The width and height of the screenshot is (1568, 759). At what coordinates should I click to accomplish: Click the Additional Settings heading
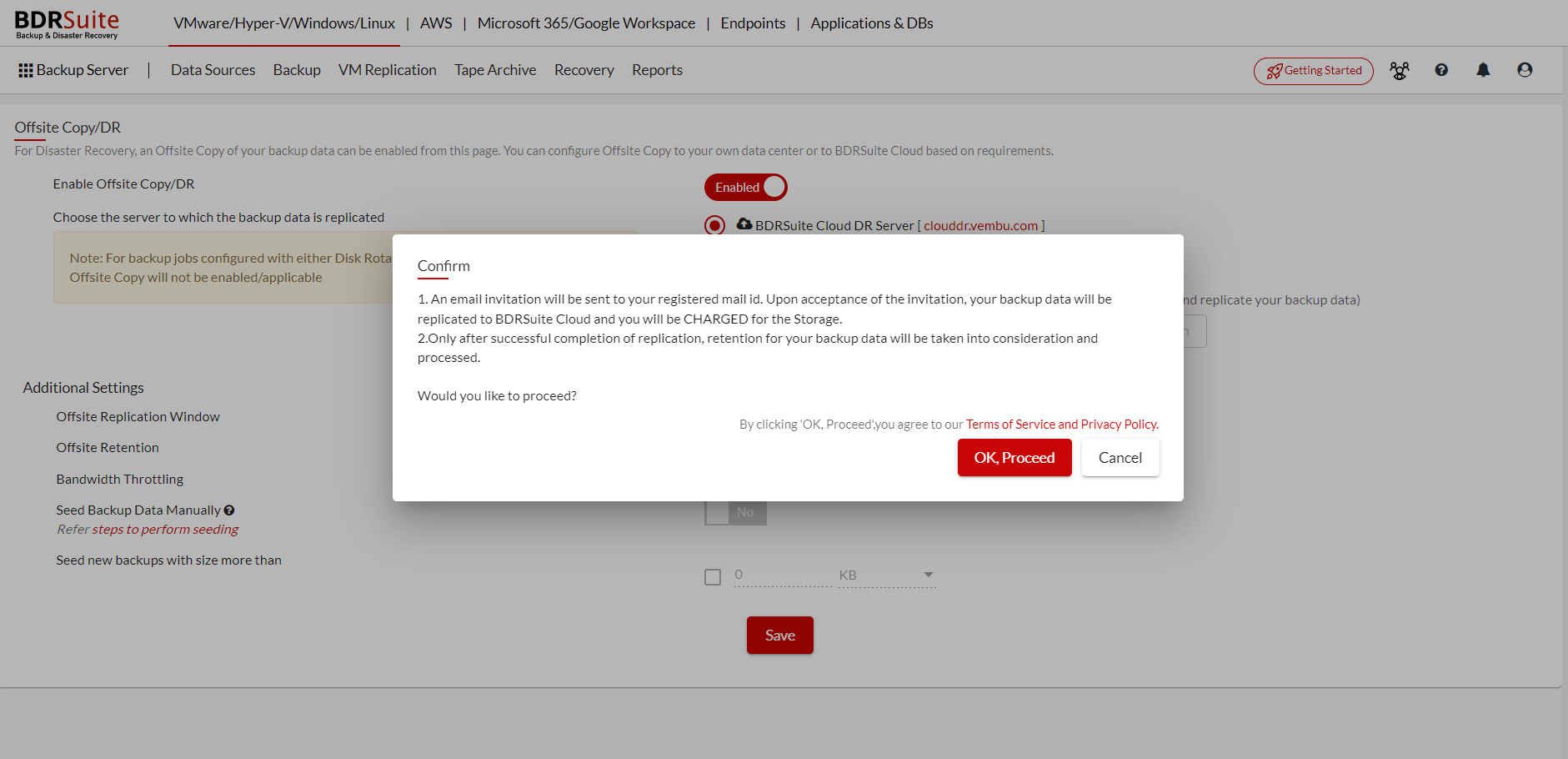[83, 388]
